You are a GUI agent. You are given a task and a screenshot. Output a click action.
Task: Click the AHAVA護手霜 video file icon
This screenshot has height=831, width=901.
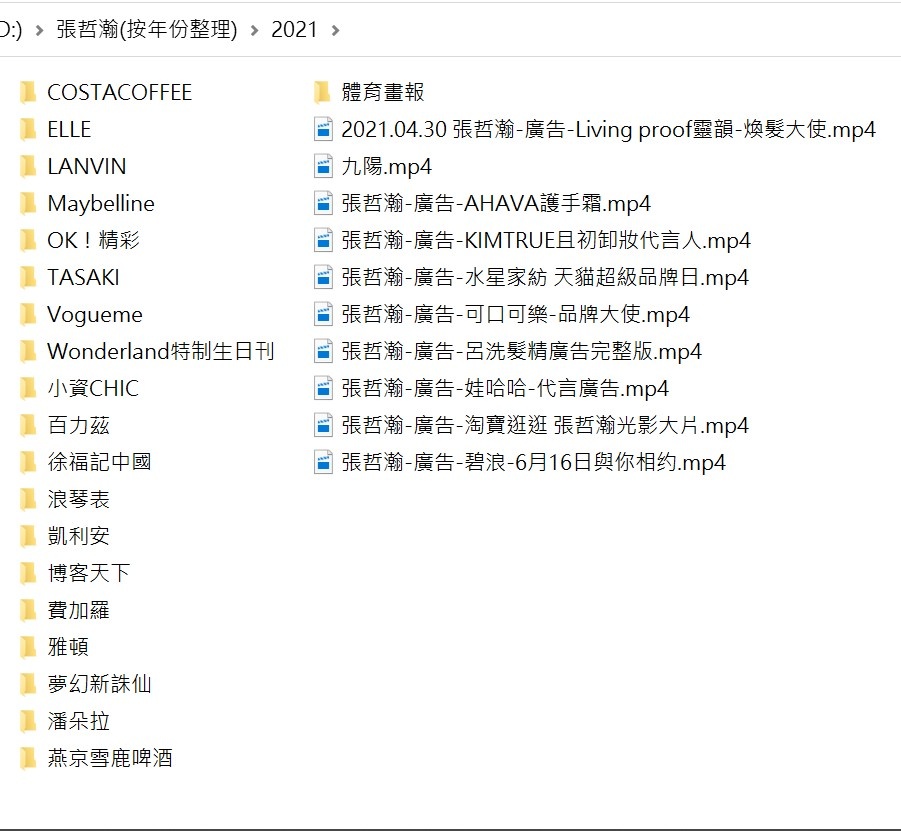click(324, 203)
